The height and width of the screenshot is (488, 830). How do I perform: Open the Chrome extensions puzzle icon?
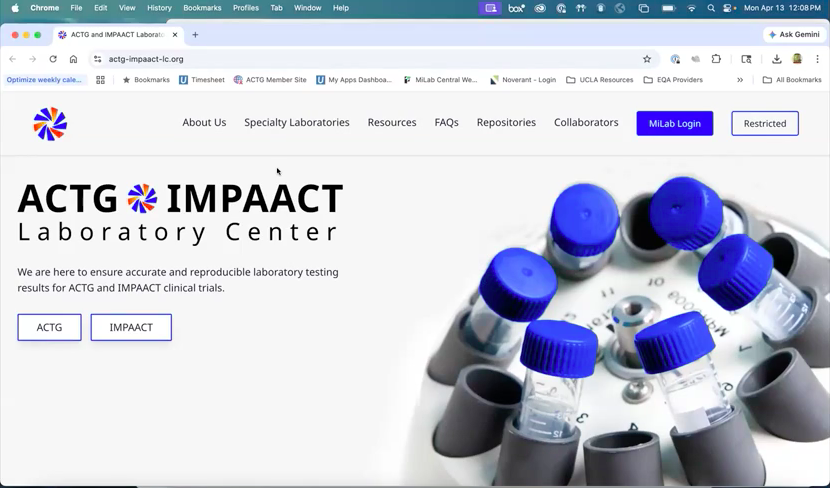coord(716,59)
